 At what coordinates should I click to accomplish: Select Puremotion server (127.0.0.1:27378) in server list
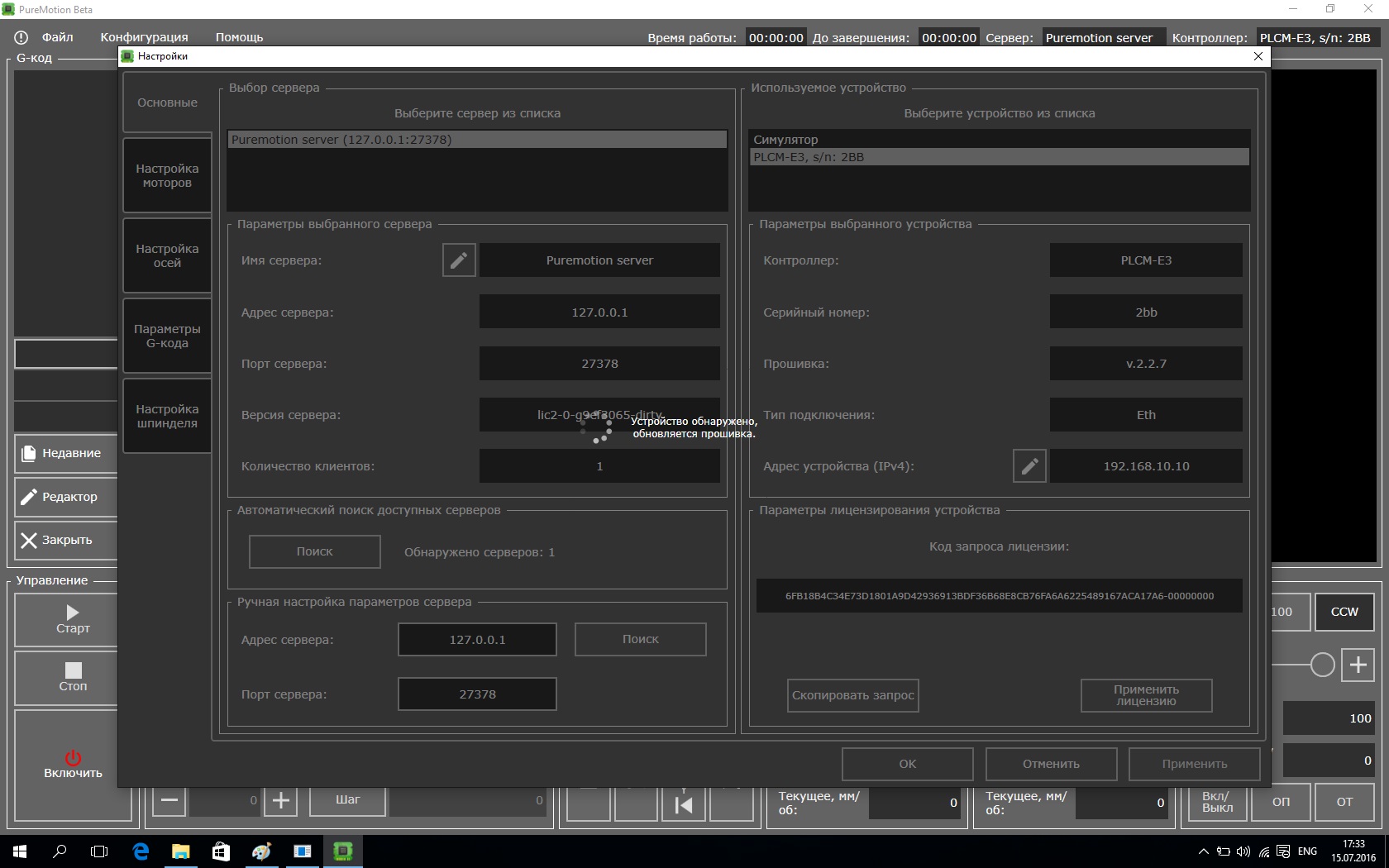(478, 140)
